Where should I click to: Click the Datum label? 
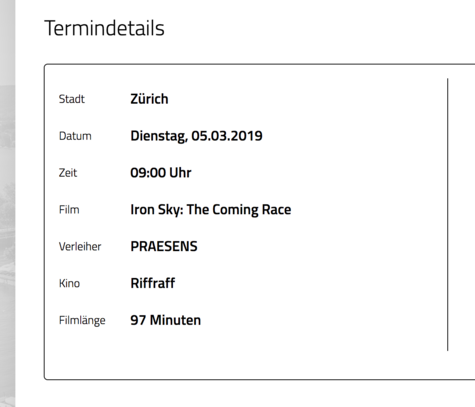(x=75, y=136)
